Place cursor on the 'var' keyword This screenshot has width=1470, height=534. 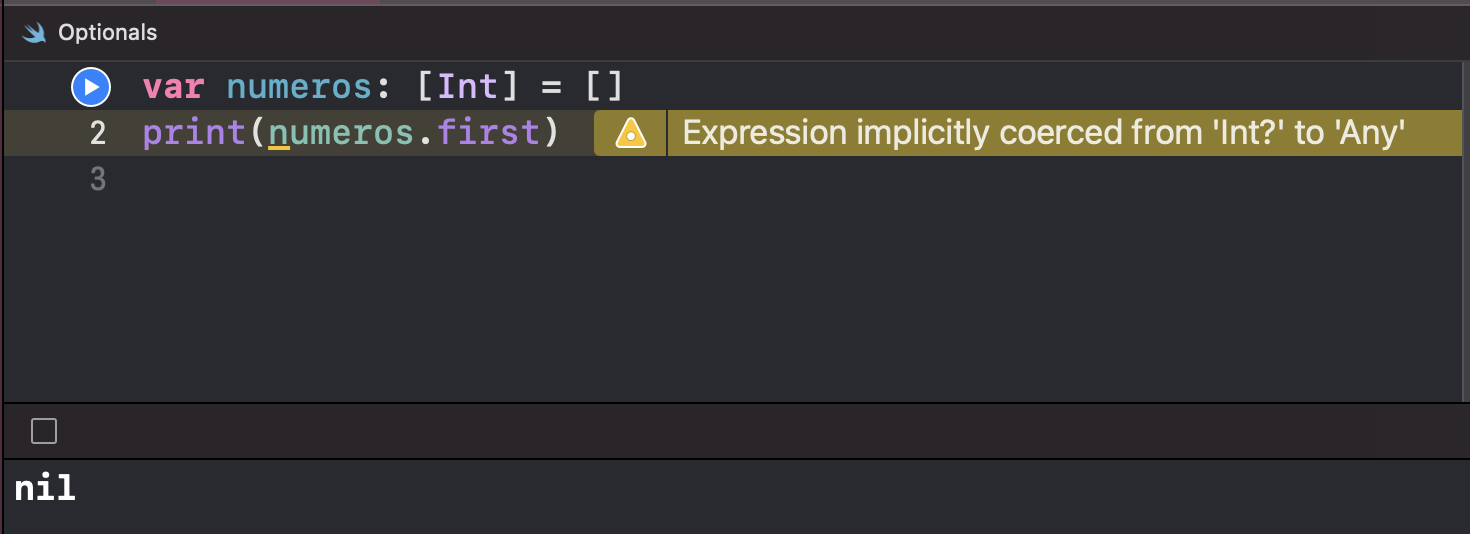(174, 88)
